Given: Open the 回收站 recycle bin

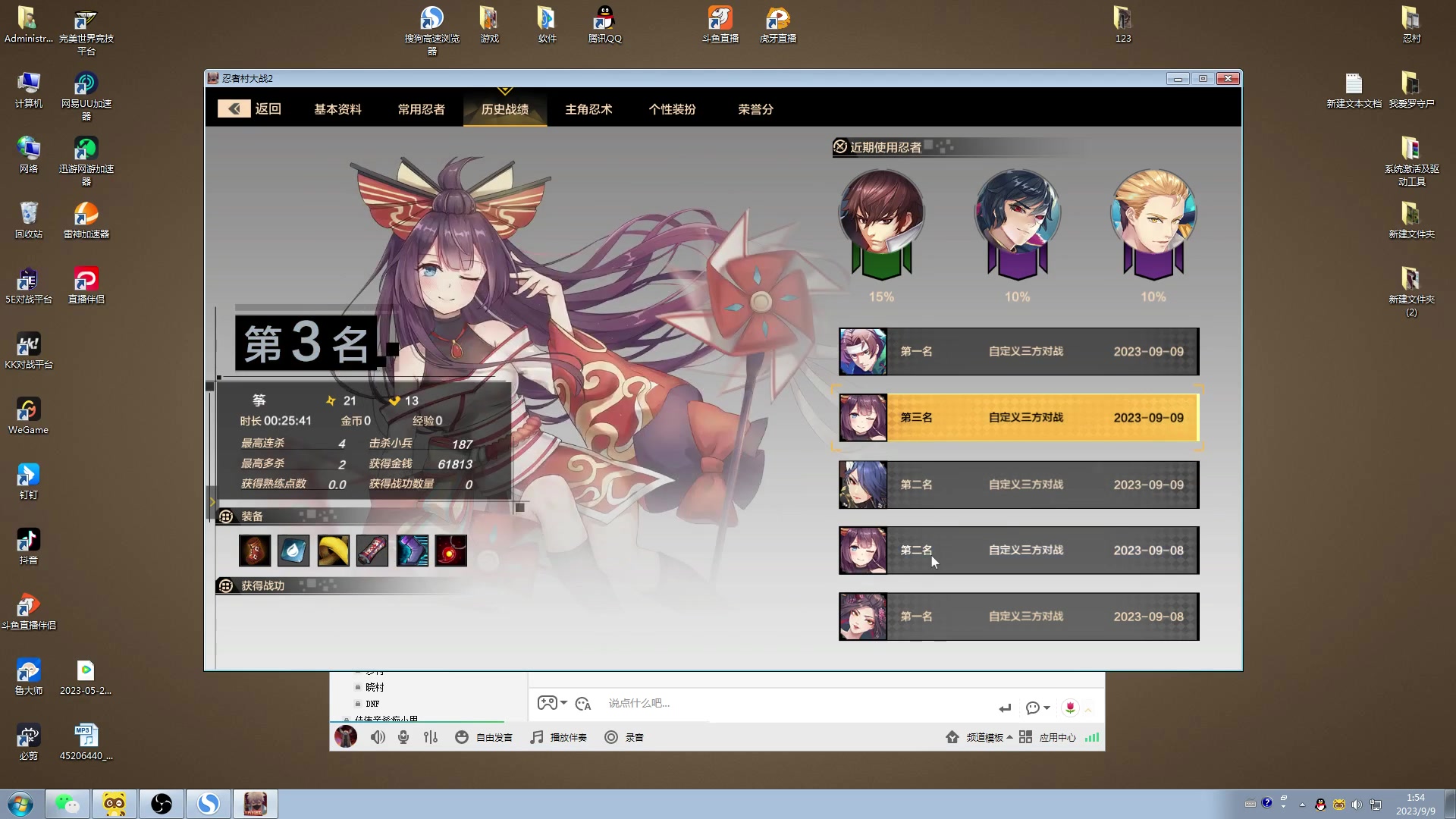Looking at the screenshot, I should click(x=28, y=220).
